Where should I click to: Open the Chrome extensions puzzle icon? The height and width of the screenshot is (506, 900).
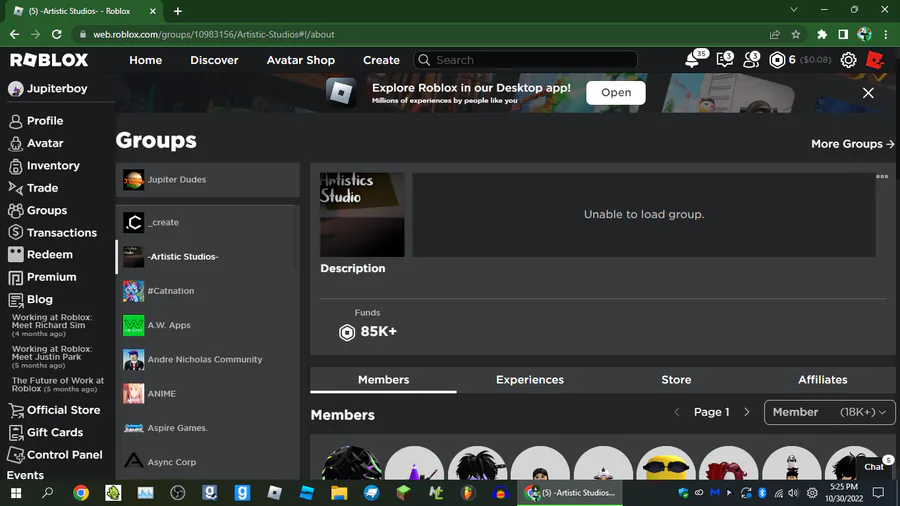pyautogui.click(x=822, y=34)
